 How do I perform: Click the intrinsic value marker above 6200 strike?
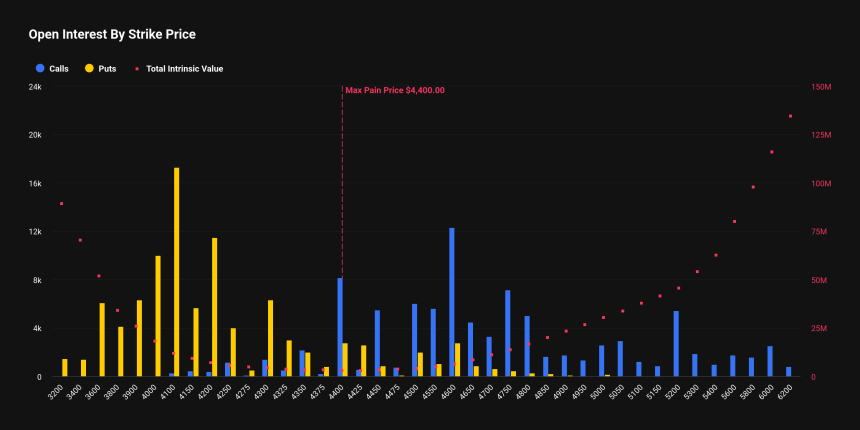(x=790, y=116)
